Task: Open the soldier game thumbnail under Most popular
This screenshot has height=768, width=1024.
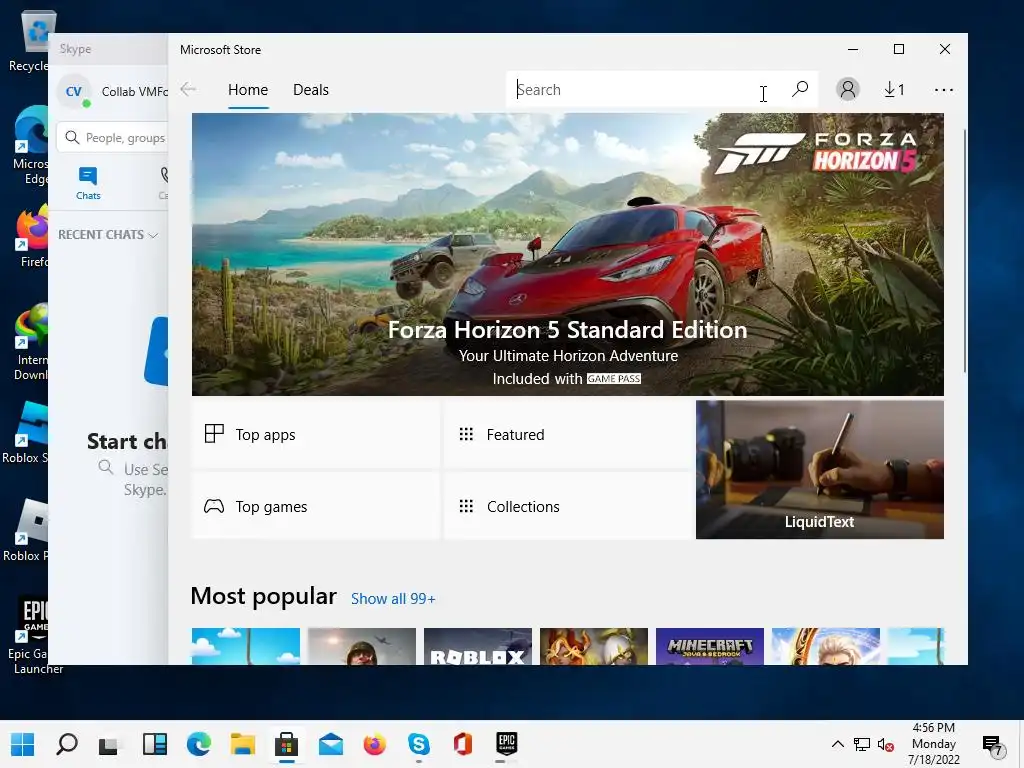Action: pyautogui.click(x=362, y=647)
